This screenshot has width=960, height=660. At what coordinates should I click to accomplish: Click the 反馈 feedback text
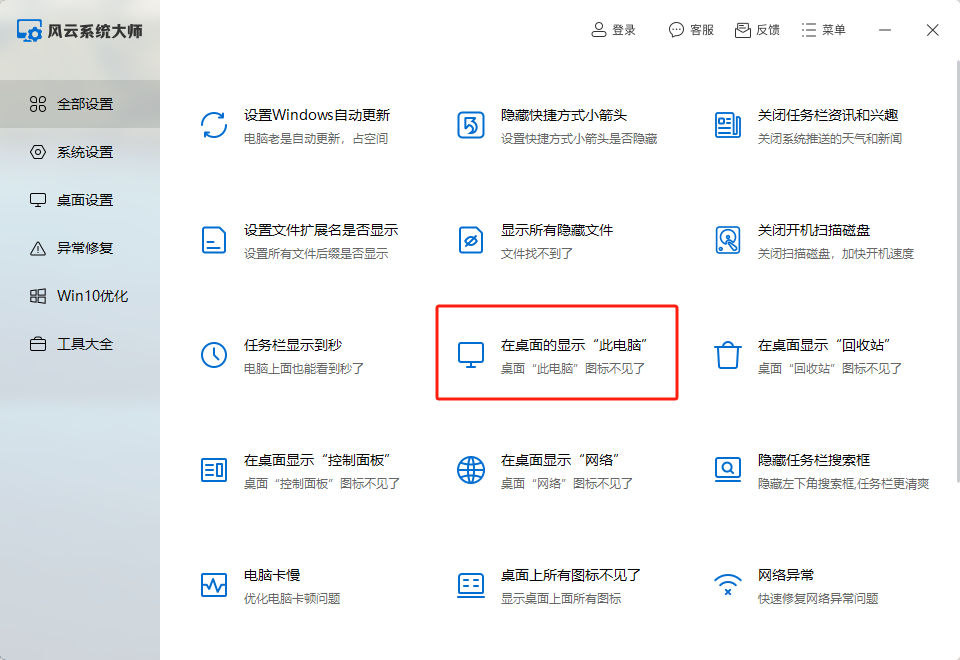(768, 30)
